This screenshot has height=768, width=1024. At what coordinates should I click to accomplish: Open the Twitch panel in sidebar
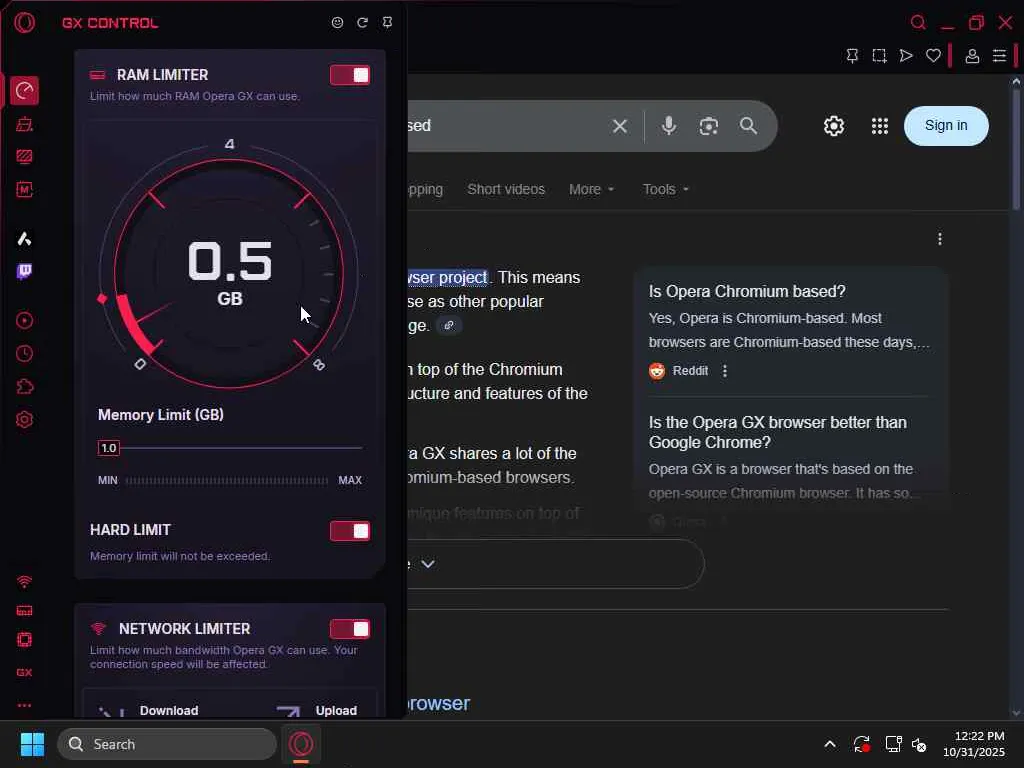point(24,272)
